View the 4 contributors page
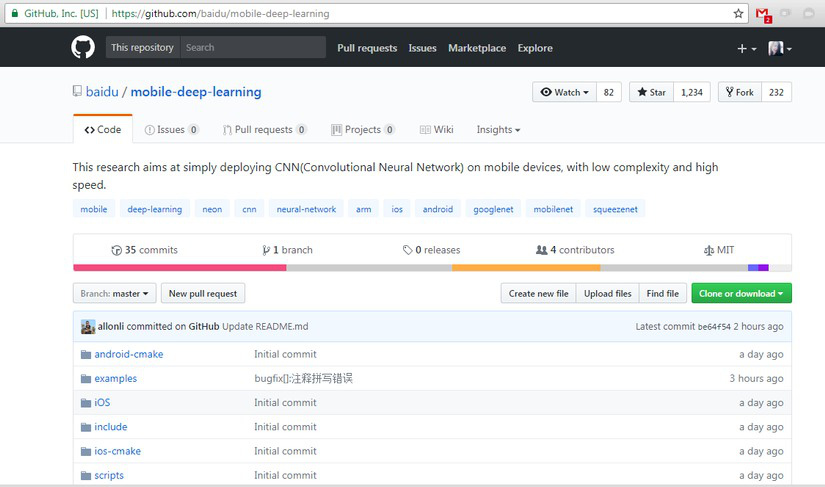 tap(575, 250)
